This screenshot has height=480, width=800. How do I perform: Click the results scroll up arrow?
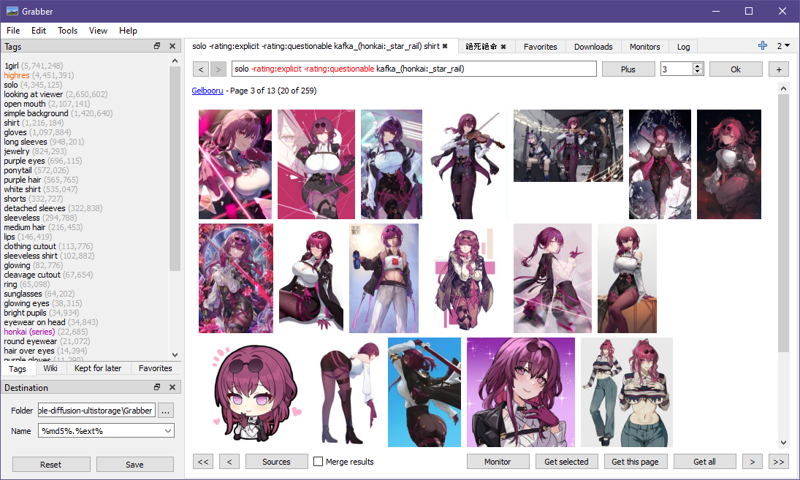pos(783,88)
